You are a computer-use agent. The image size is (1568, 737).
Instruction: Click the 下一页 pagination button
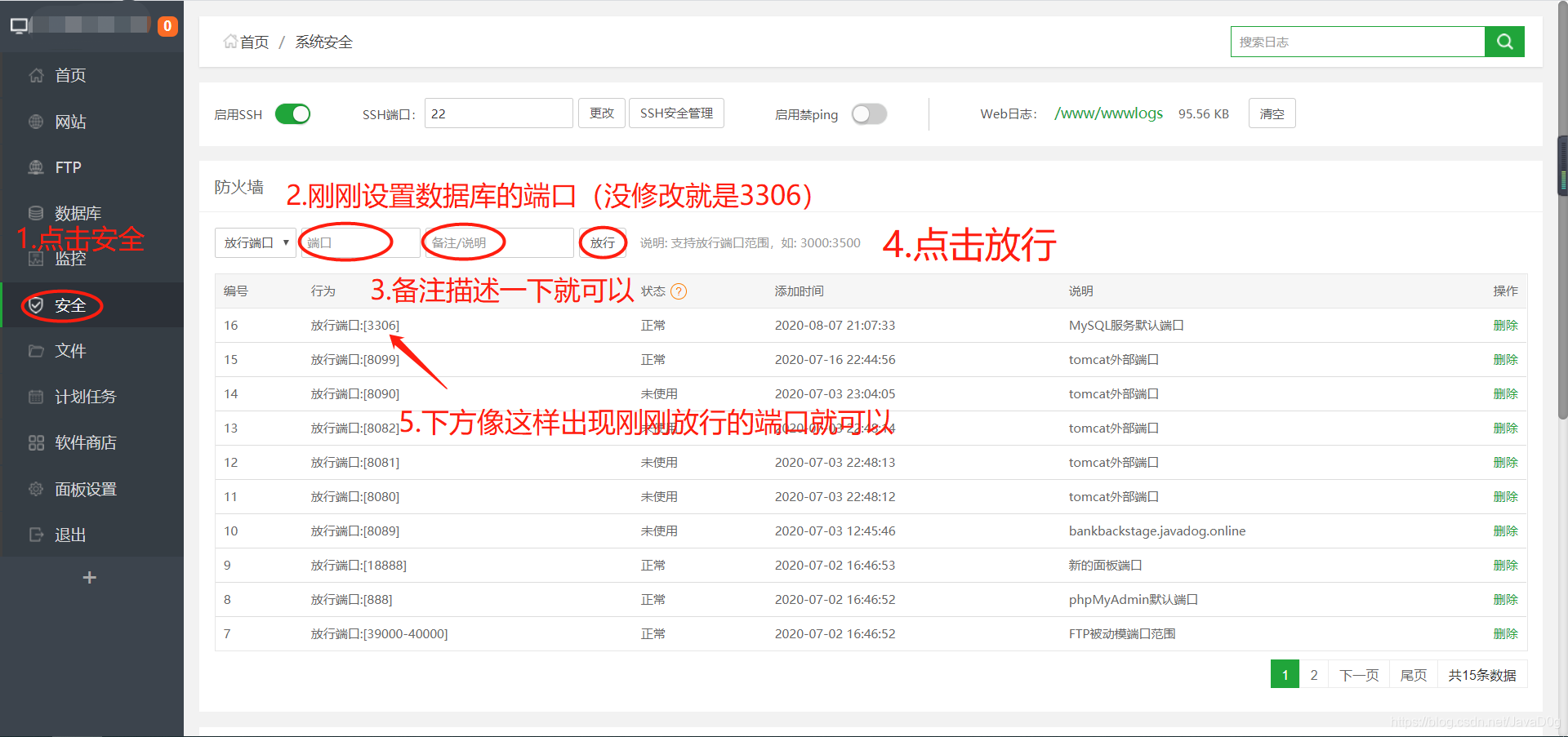(1359, 674)
